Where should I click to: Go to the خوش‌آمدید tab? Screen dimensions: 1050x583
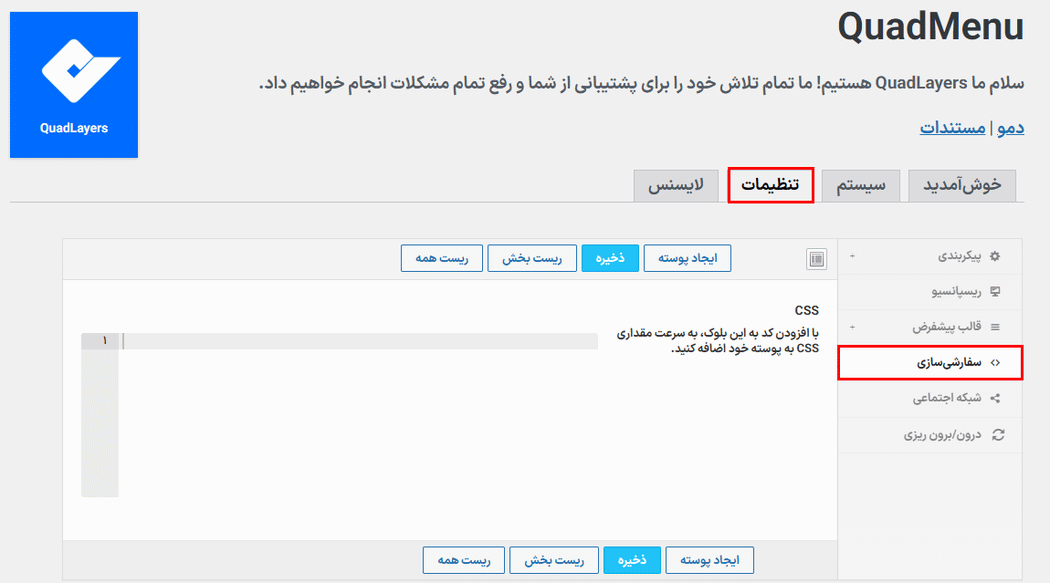pos(962,185)
